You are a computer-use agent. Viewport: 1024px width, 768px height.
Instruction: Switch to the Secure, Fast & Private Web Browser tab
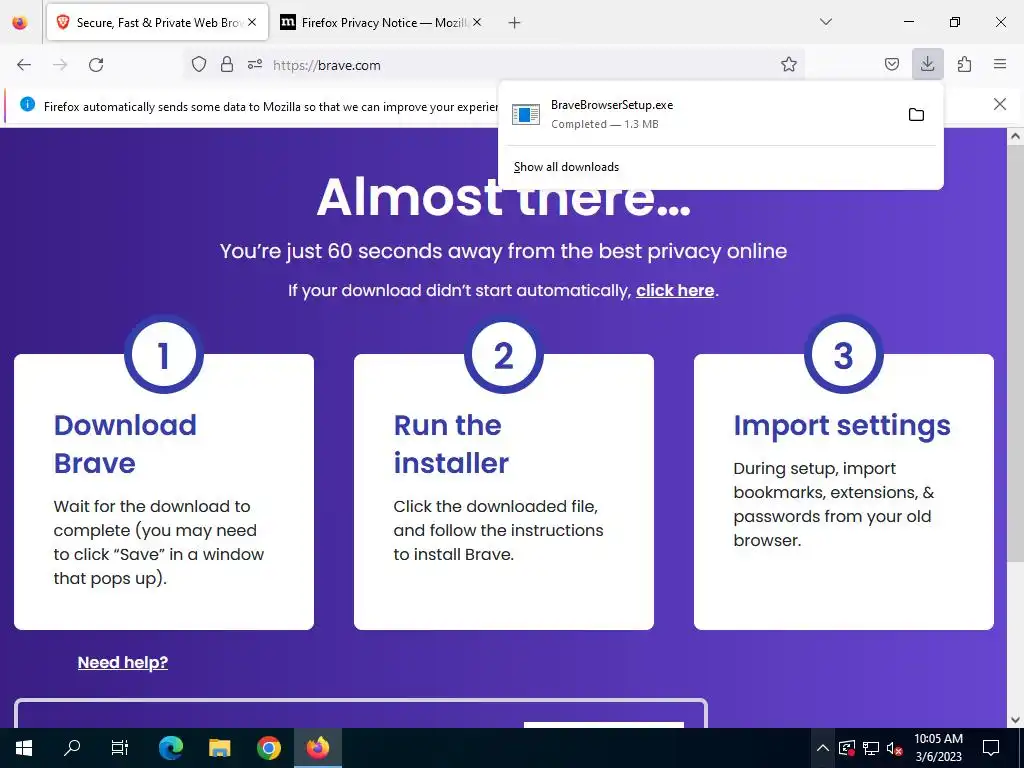[157, 23]
